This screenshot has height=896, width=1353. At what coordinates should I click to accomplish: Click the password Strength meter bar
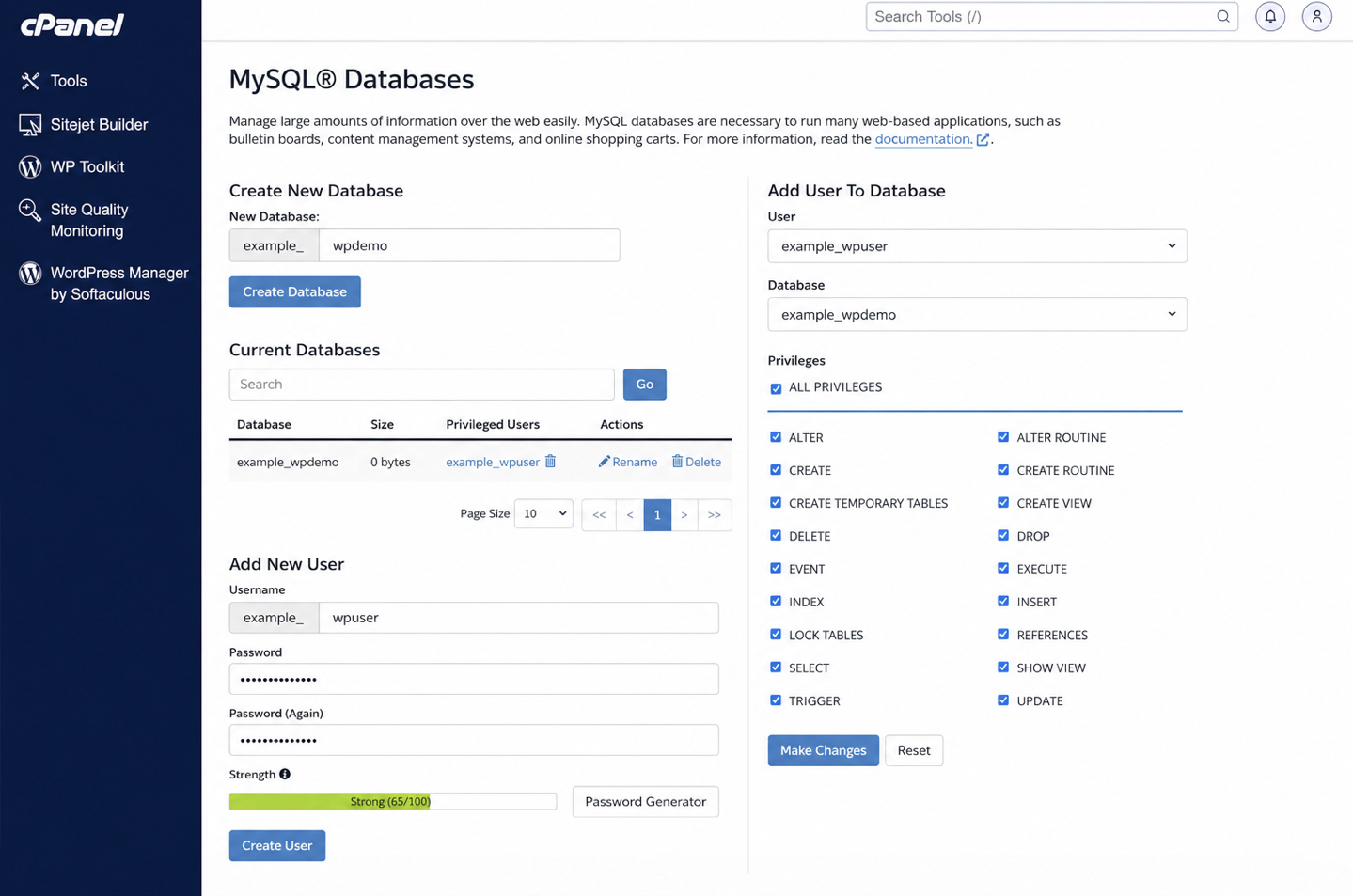(393, 801)
